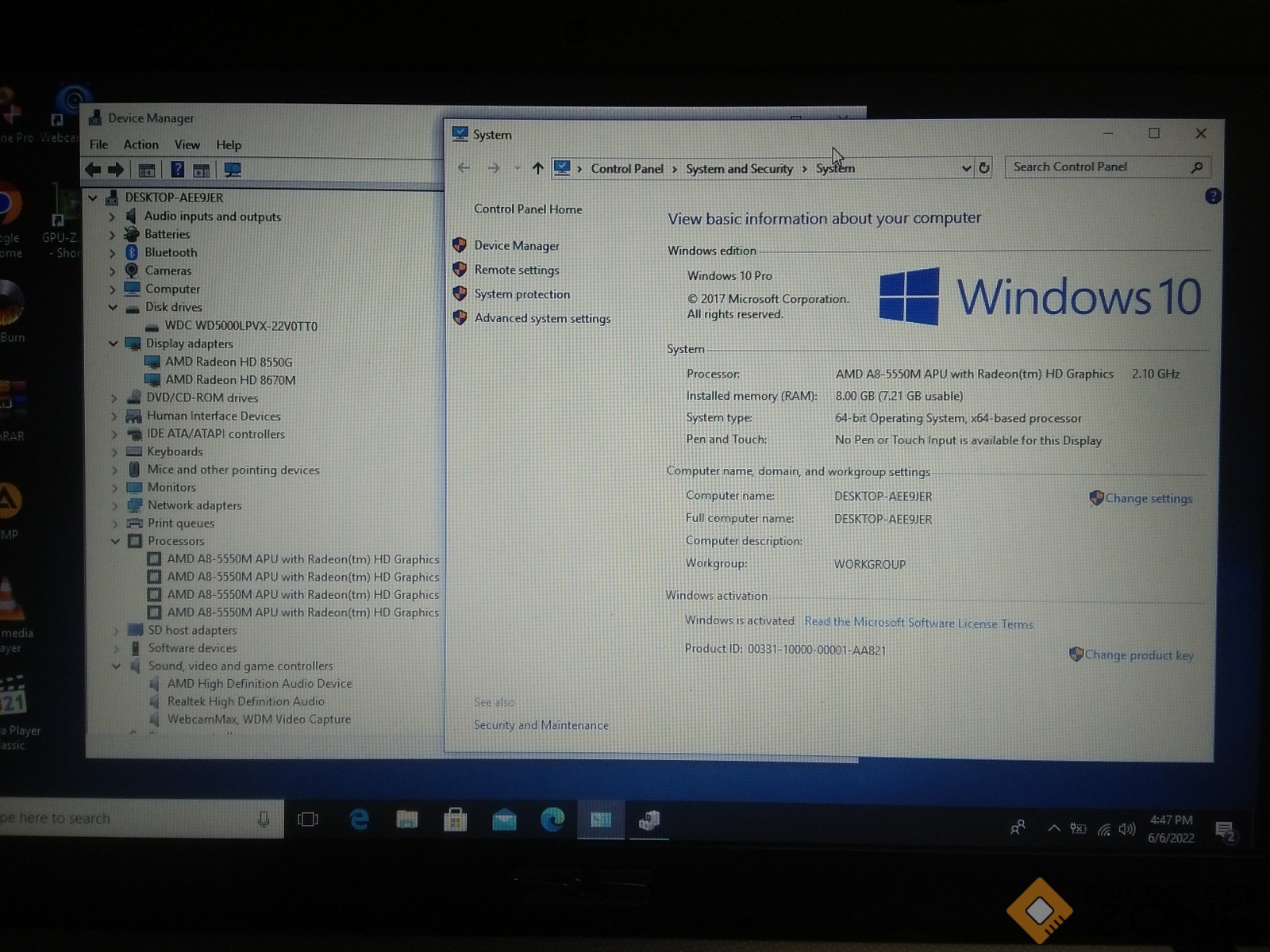
Task: Open Action menu in Device Manager
Action: [x=140, y=144]
